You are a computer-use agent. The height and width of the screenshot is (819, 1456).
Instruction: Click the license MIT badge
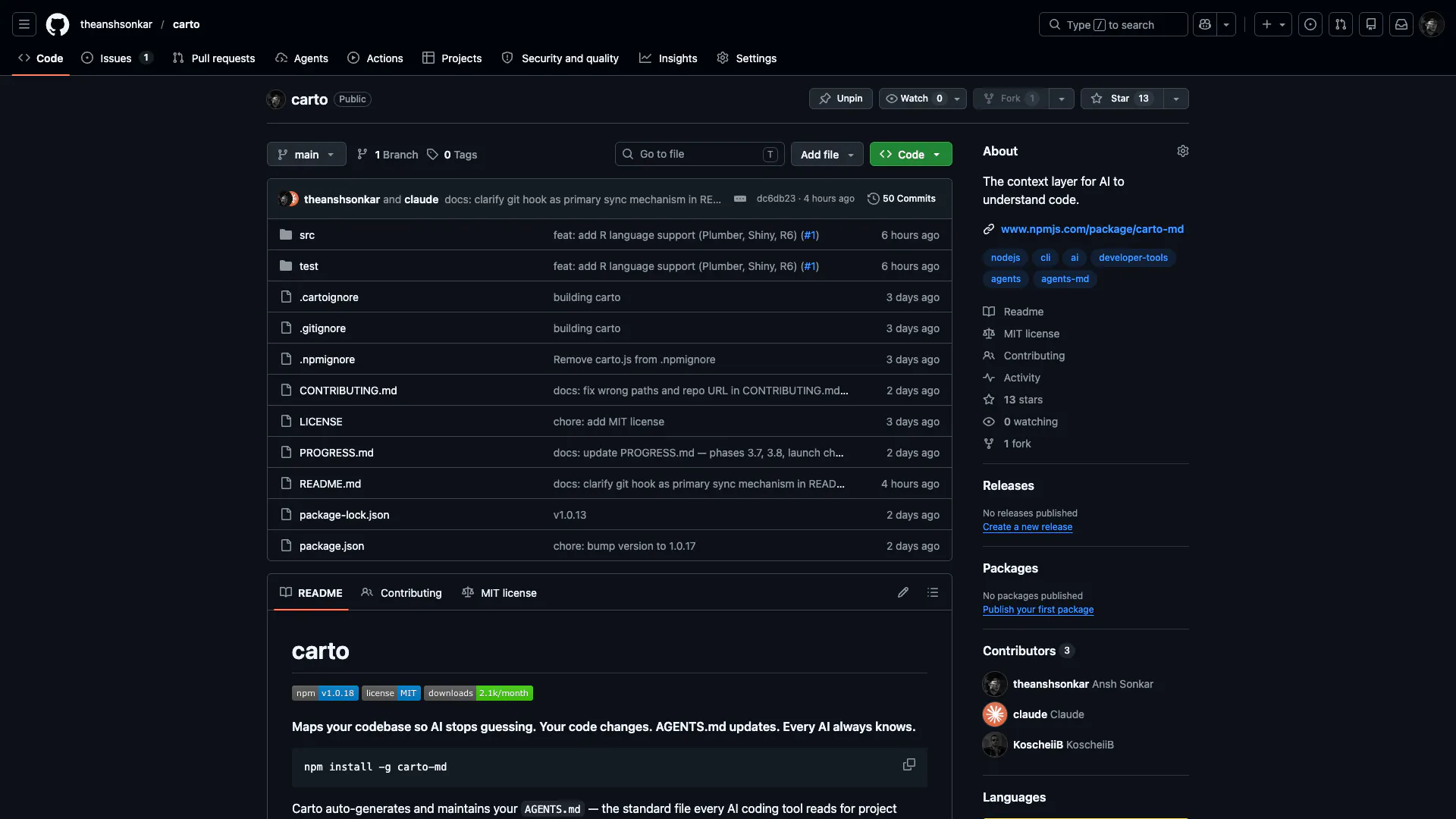[391, 693]
